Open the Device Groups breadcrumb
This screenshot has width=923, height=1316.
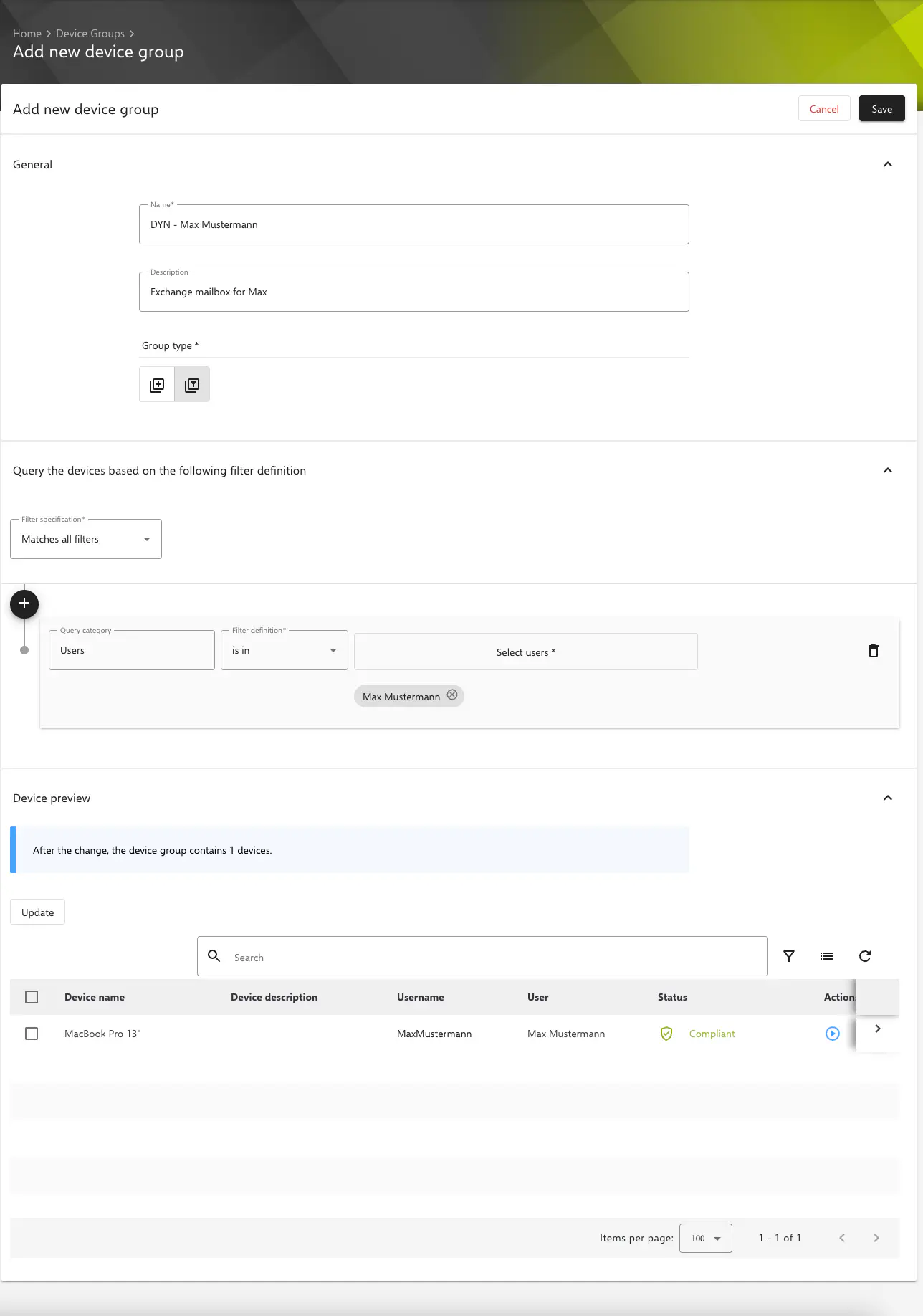click(90, 34)
